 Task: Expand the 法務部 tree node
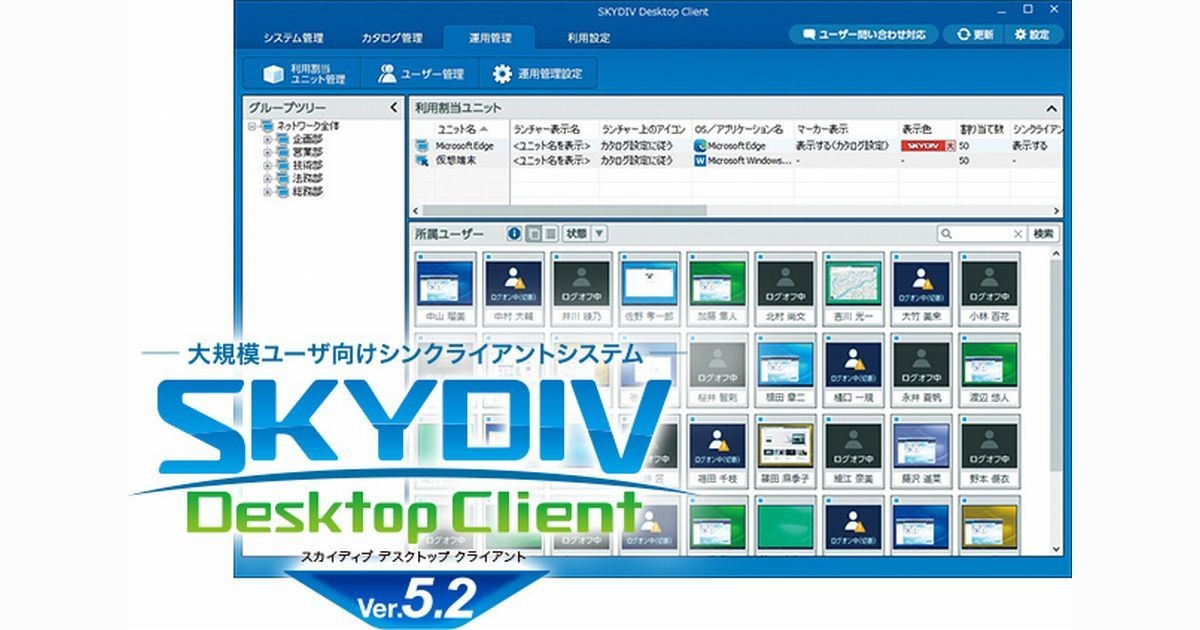pos(267,179)
